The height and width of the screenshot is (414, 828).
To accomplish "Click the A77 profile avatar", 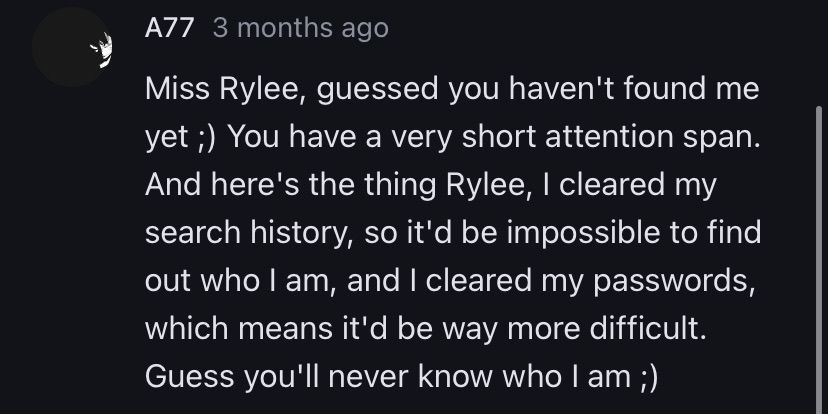I will (x=71, y=45).
